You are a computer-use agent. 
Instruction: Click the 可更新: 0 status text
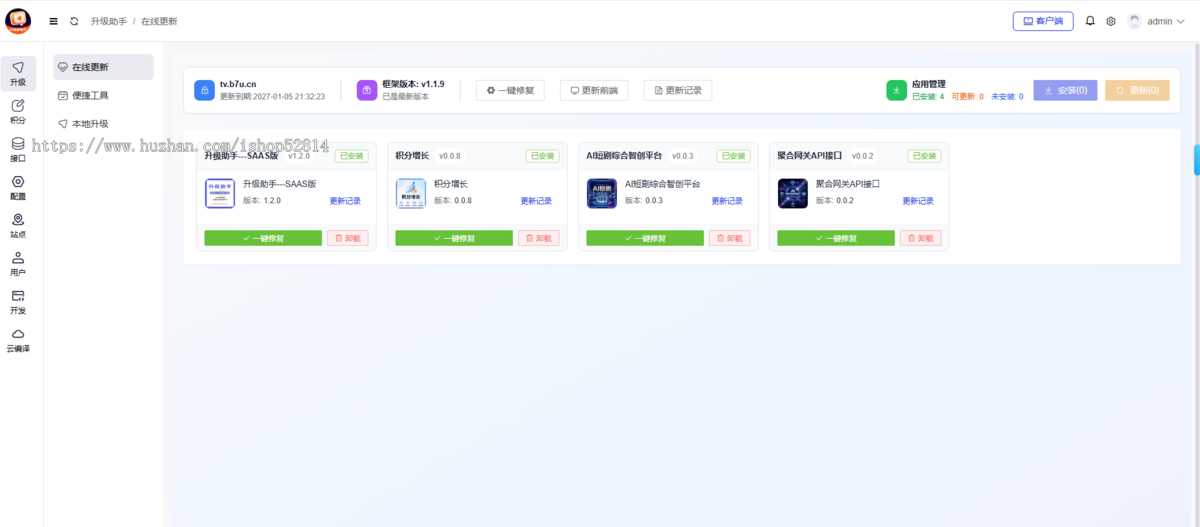click(x=967, y=97)
